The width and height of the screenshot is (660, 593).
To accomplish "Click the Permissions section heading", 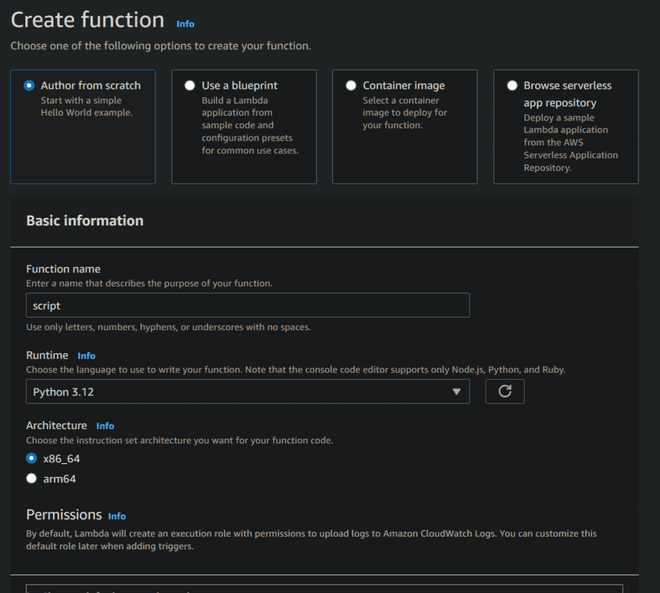I will point(64,515).
